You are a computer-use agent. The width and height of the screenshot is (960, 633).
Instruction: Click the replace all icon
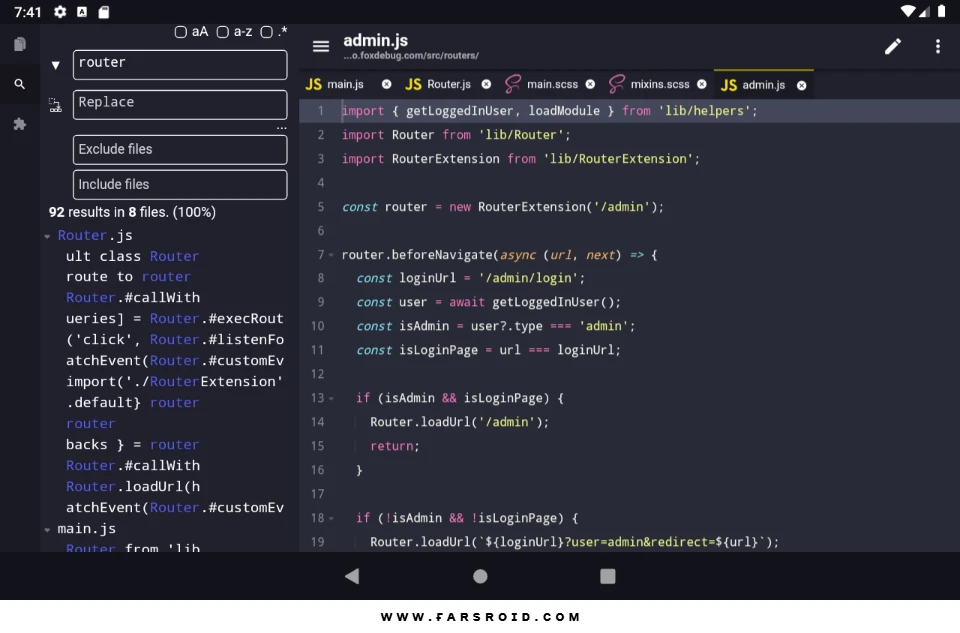coord(55,105)
